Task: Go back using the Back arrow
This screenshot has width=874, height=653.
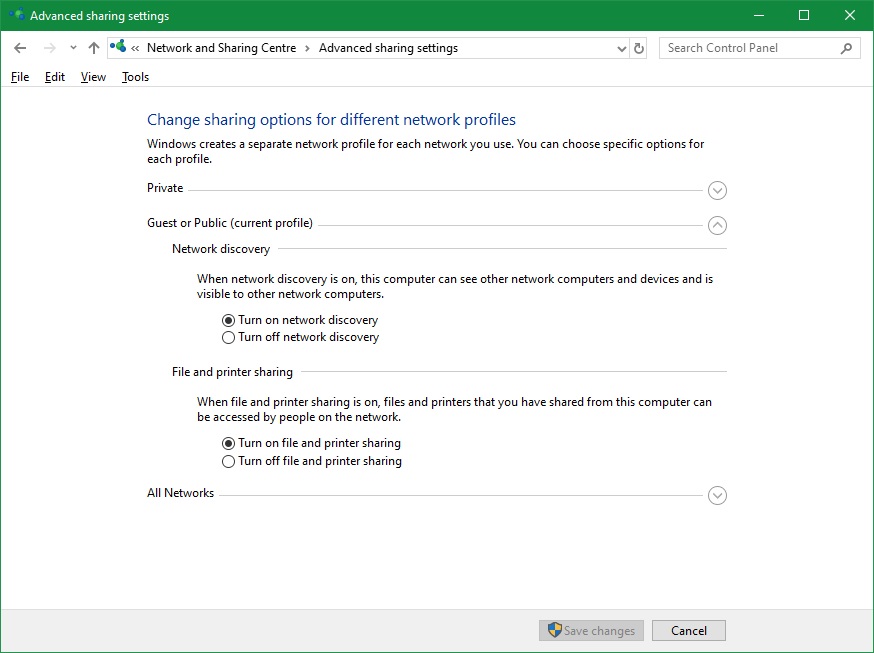Action: coord(20,48)
